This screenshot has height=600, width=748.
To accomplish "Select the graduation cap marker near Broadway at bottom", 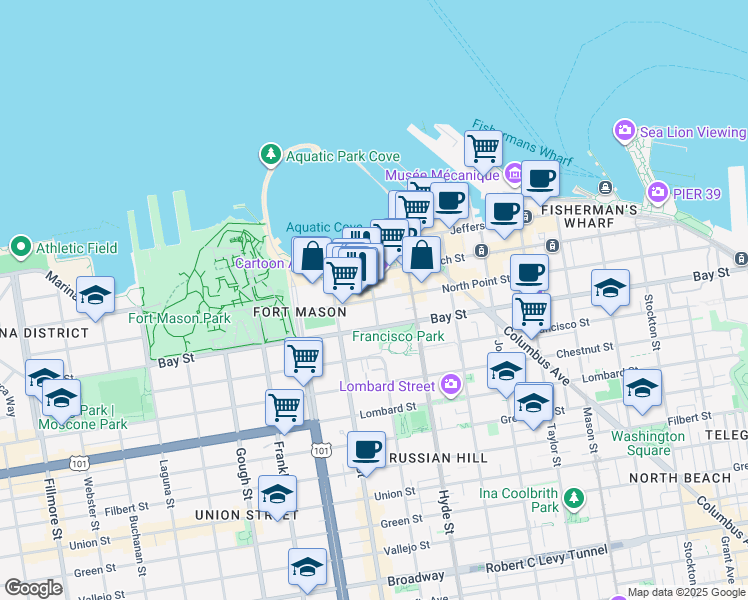I will tap(307, 570).
